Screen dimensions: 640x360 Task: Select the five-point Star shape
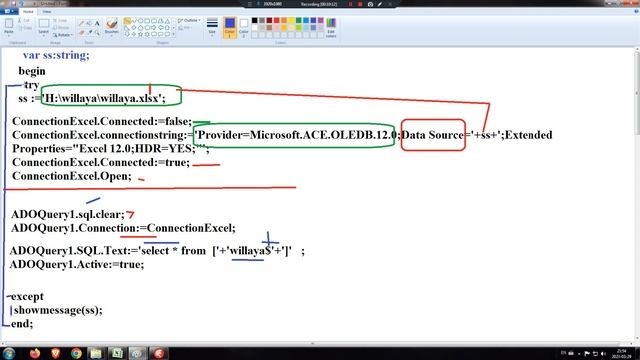pos(141,35)
